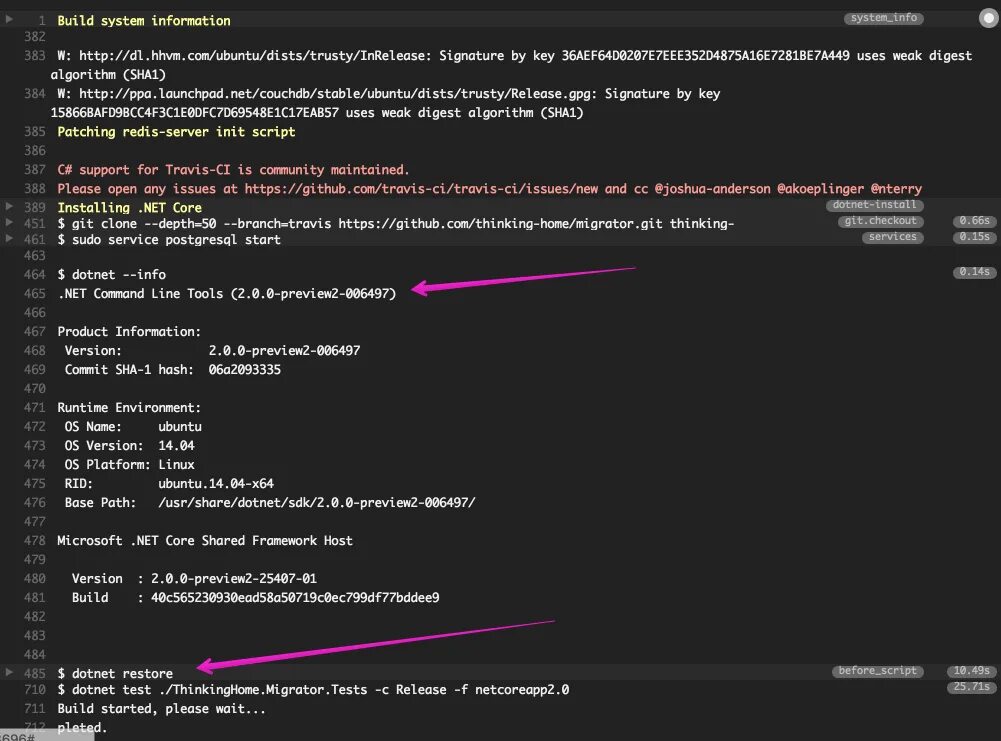Viewport: 1001px width, 741px height.
Task: Click the 0.14s duration badge
Action: (x=974, y=272)
